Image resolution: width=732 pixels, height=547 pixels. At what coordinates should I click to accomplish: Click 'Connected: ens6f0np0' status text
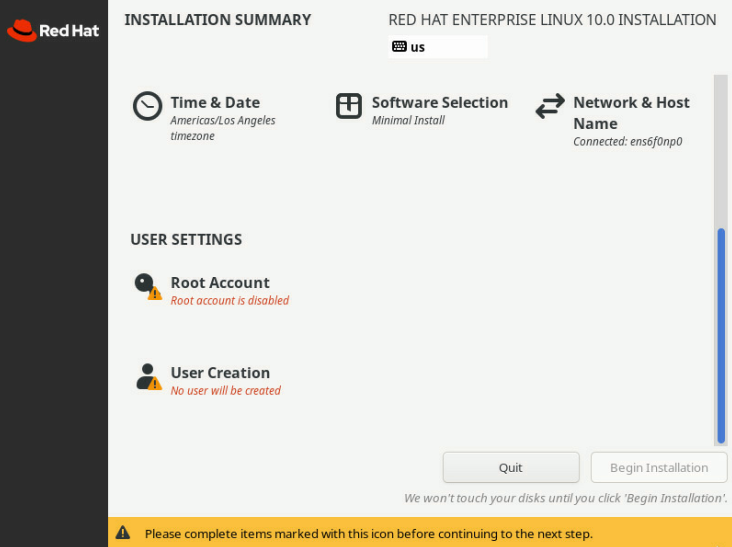point(627,141)
